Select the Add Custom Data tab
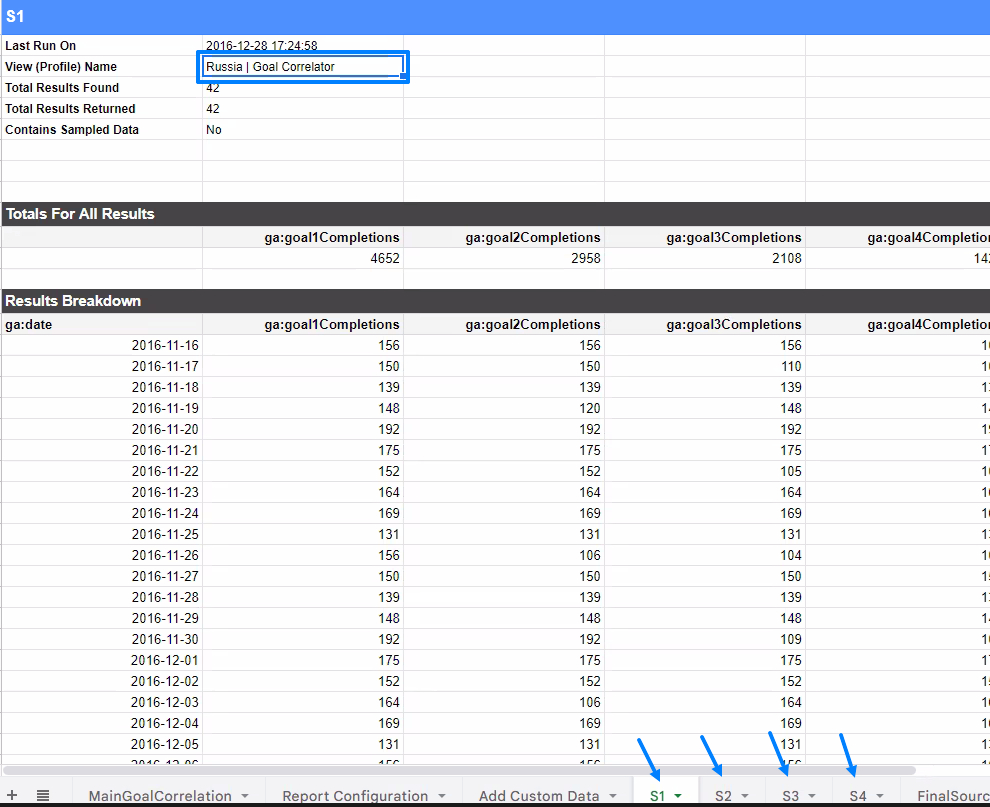 tap(539, 796)
